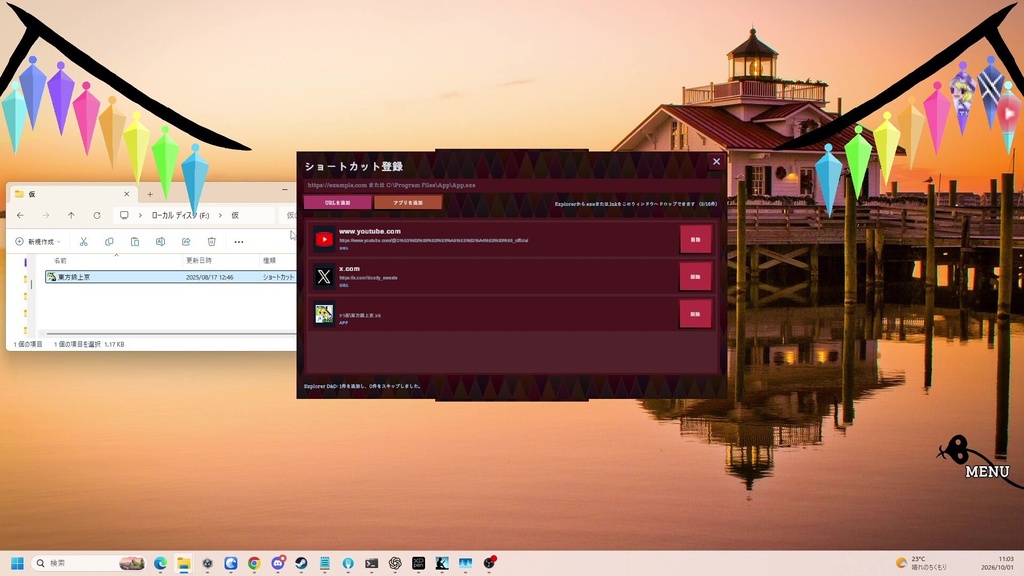Screen dimensions: 1024x576
Task: Click the YouTube icon in the shortcut list
Action: tap(324, 239)
